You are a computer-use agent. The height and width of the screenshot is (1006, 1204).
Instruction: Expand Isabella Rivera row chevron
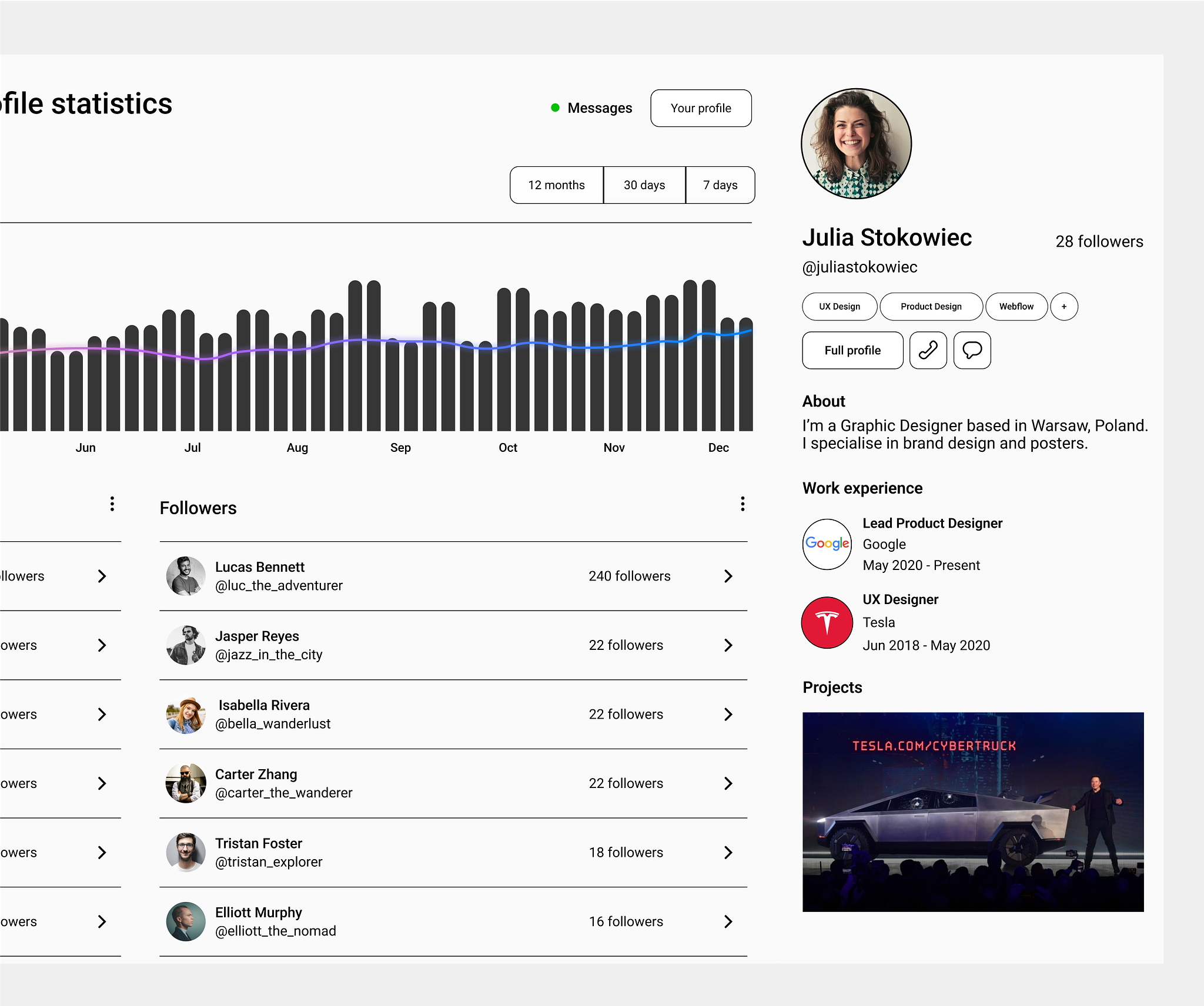[x=728, y=714]
